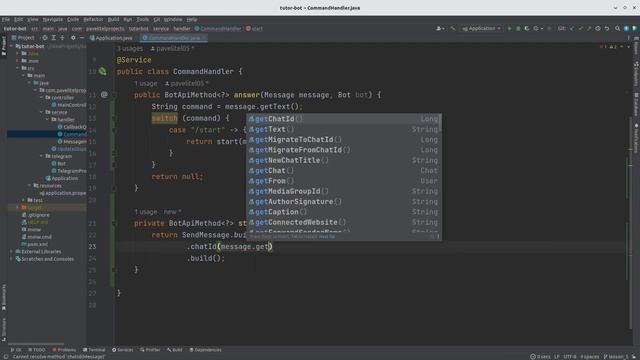The height and width of the screenshot is (360, 640).
Task: Run the Application configuration
Action: (x=509, y=29)
